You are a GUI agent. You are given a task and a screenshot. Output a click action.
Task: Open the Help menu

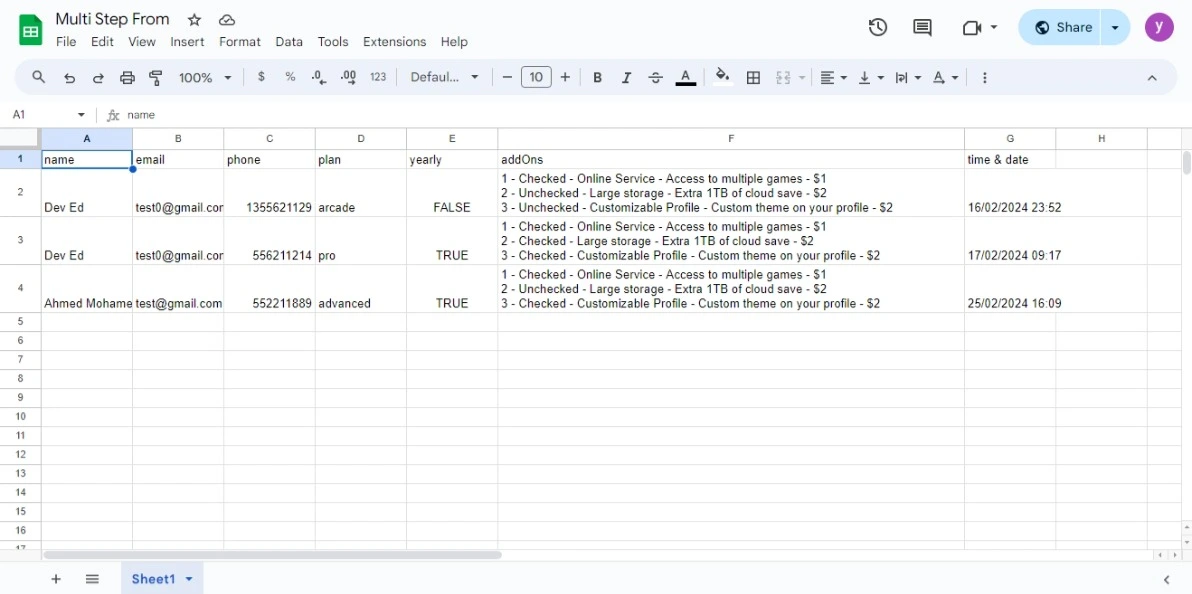454,42
